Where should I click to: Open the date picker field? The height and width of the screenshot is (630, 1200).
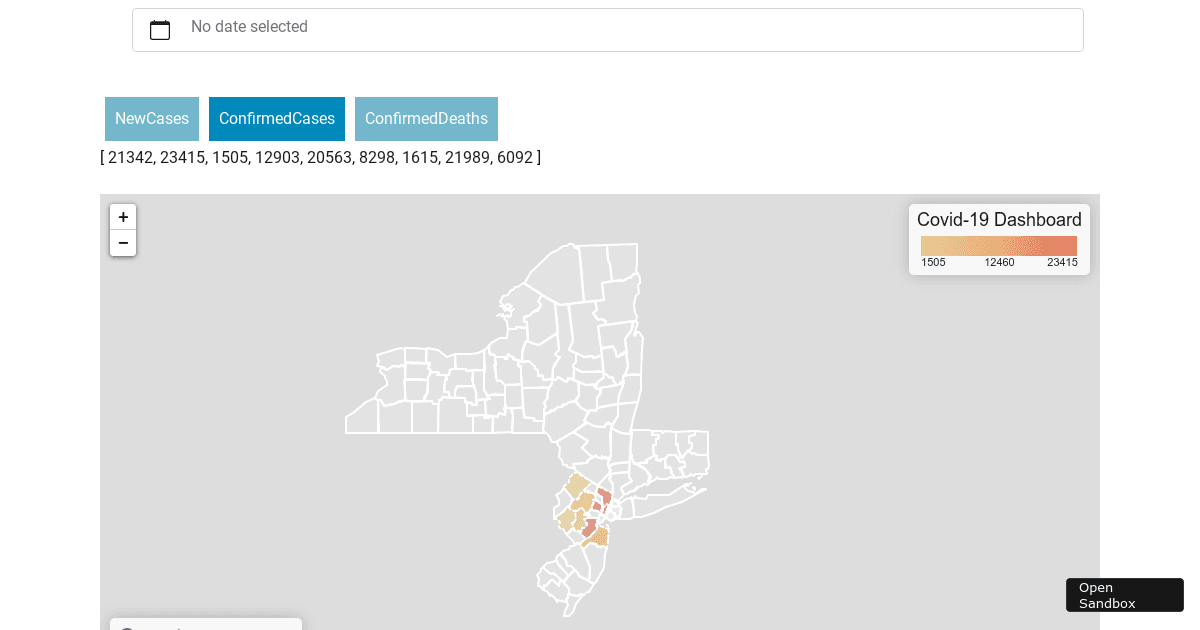(x=607, y=29)
